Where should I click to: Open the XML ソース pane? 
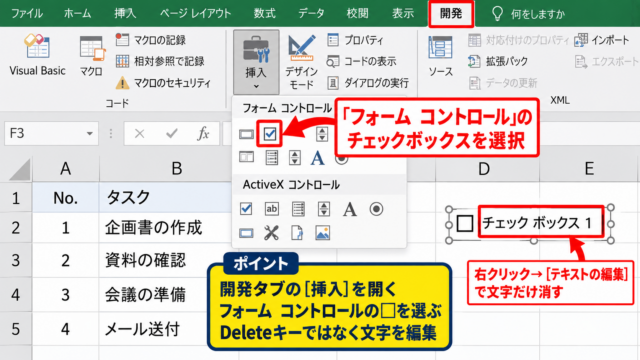pos(440,56)
